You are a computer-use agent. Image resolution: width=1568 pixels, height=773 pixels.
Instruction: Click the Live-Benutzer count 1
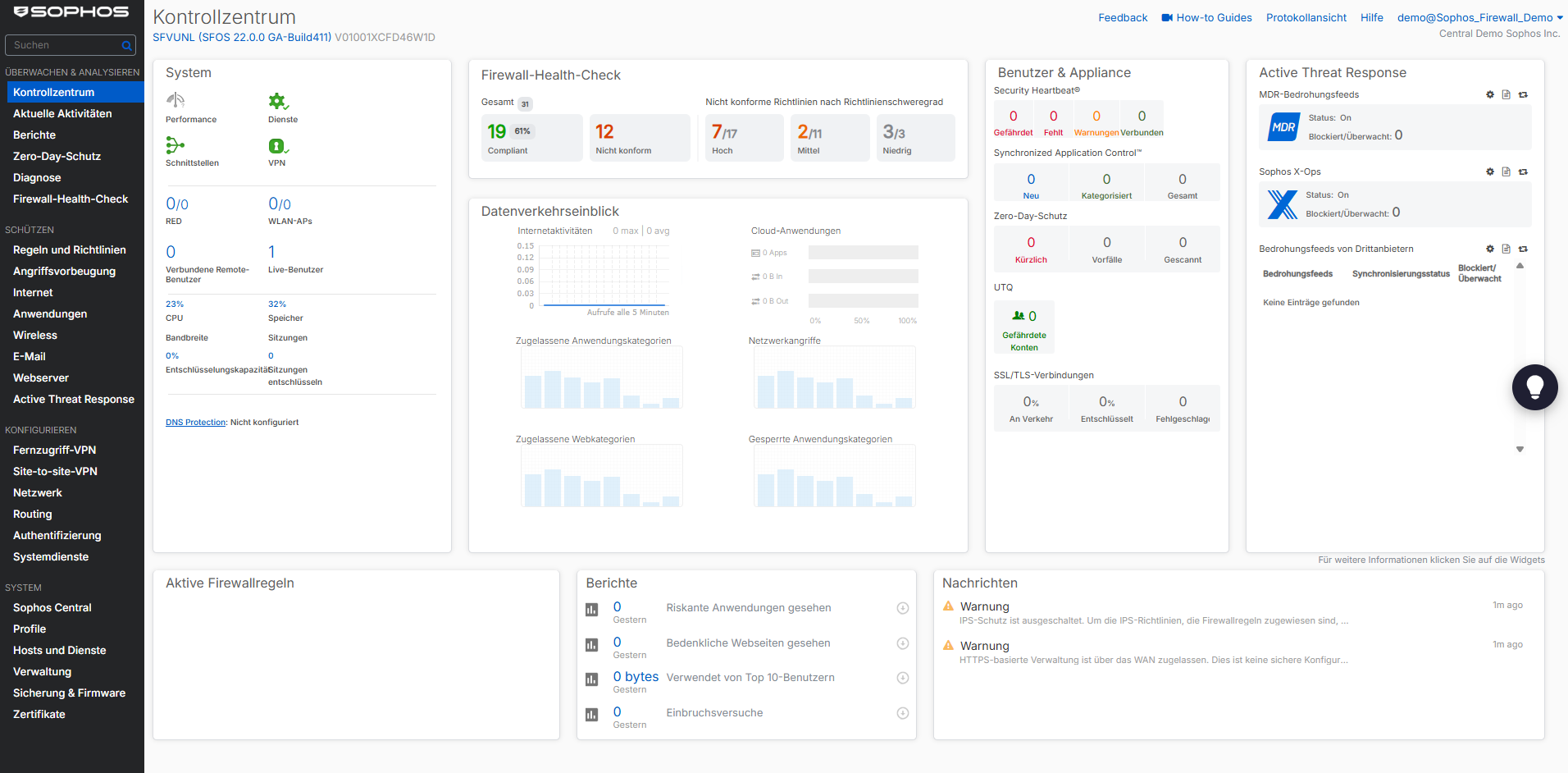(271, 252)
